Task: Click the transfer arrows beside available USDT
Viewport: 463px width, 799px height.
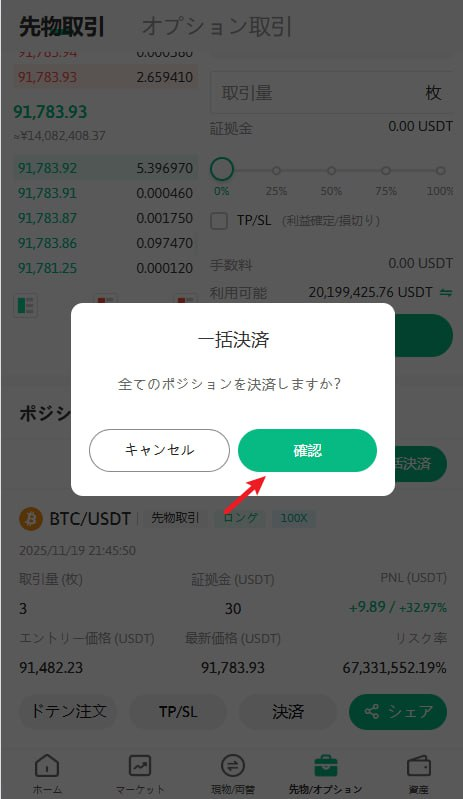Action: pyautogui.click(x=446, y=292)
